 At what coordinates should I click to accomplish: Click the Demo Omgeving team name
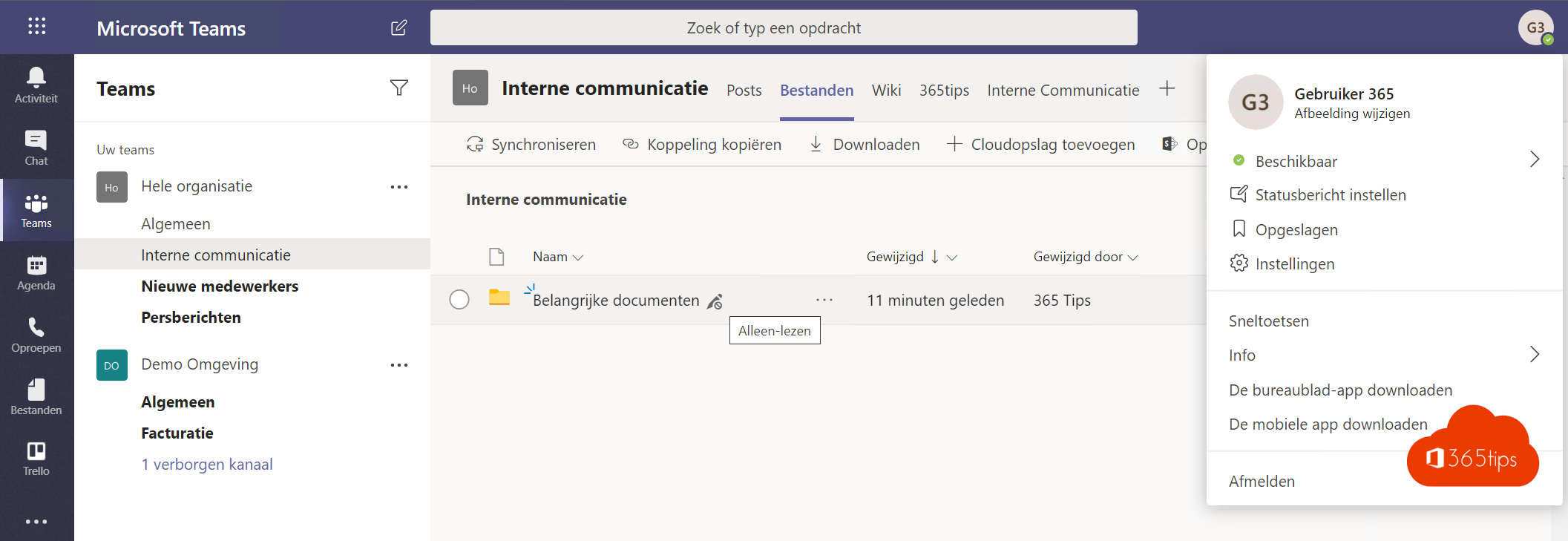point(200,364)
